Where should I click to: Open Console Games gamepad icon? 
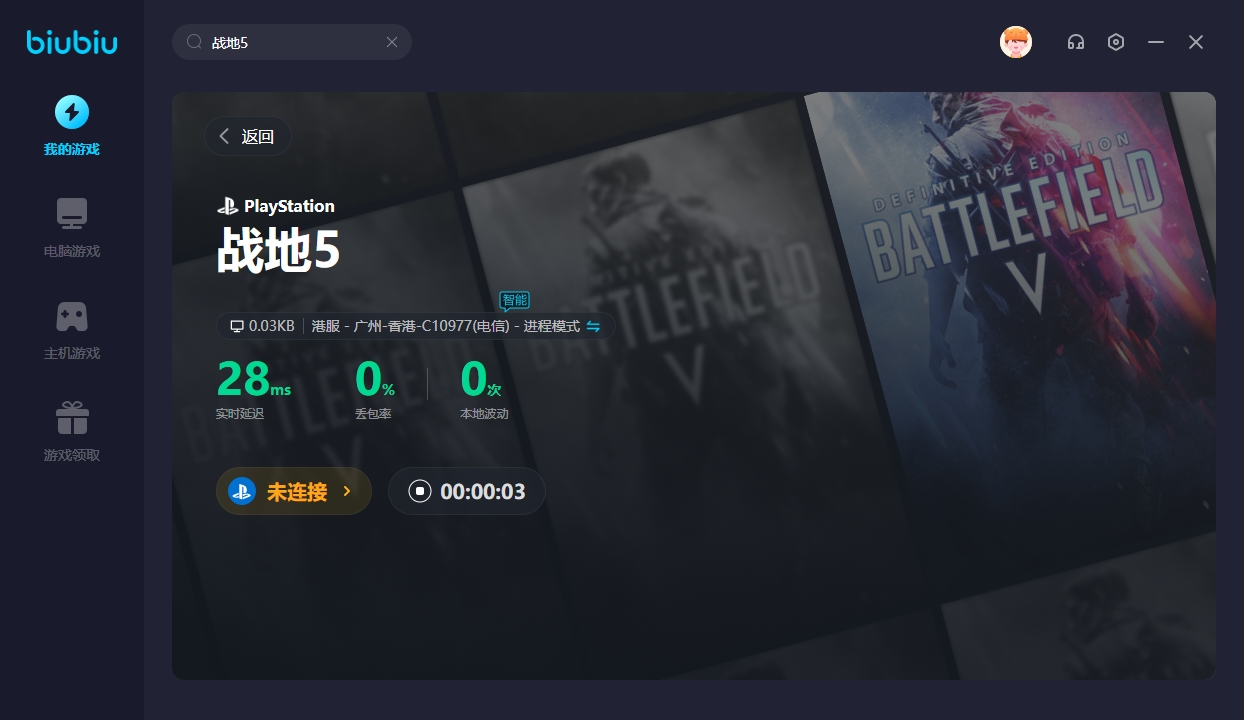coord(72,316)
